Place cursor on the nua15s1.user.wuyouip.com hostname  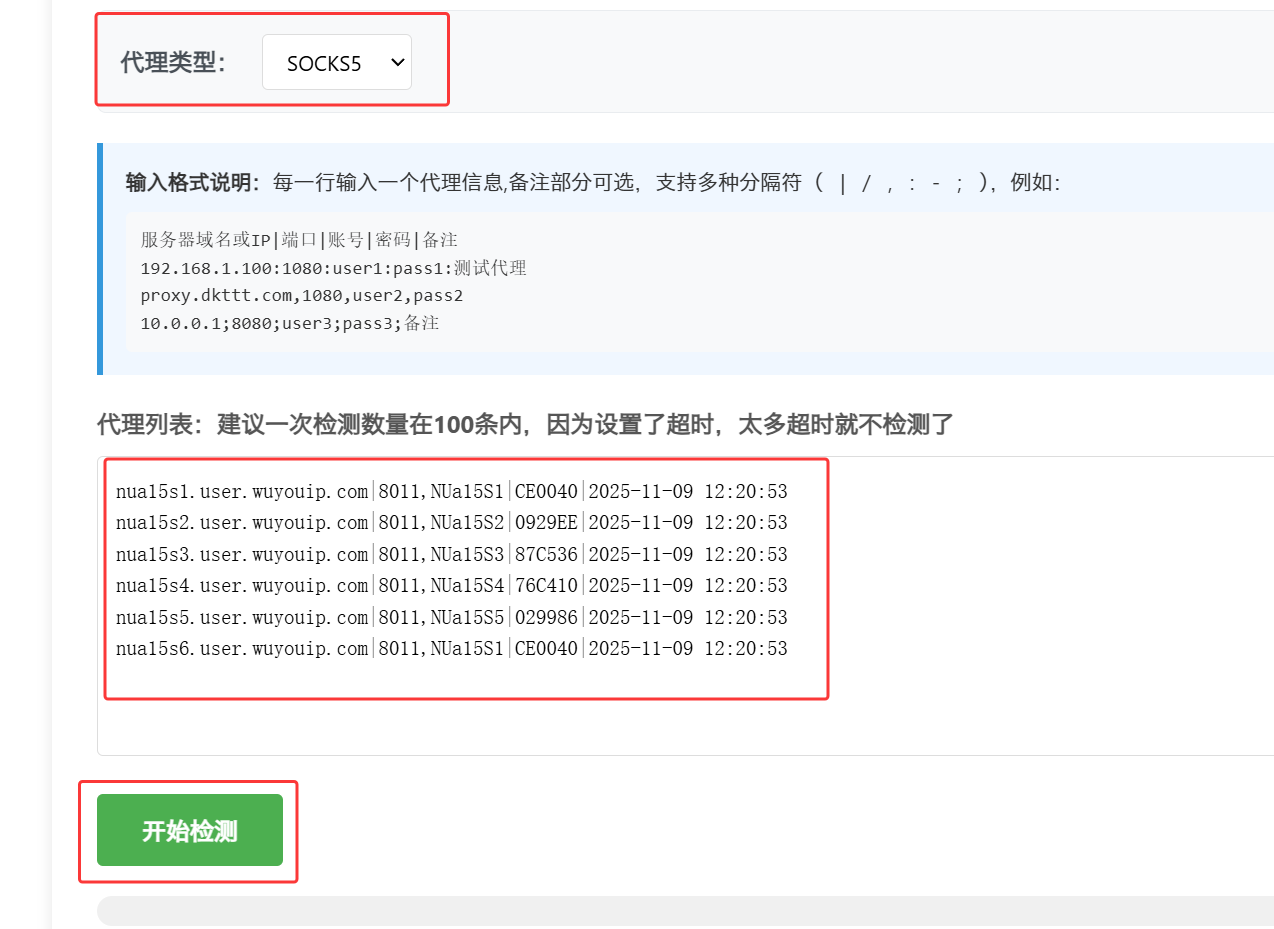point(242,491)
